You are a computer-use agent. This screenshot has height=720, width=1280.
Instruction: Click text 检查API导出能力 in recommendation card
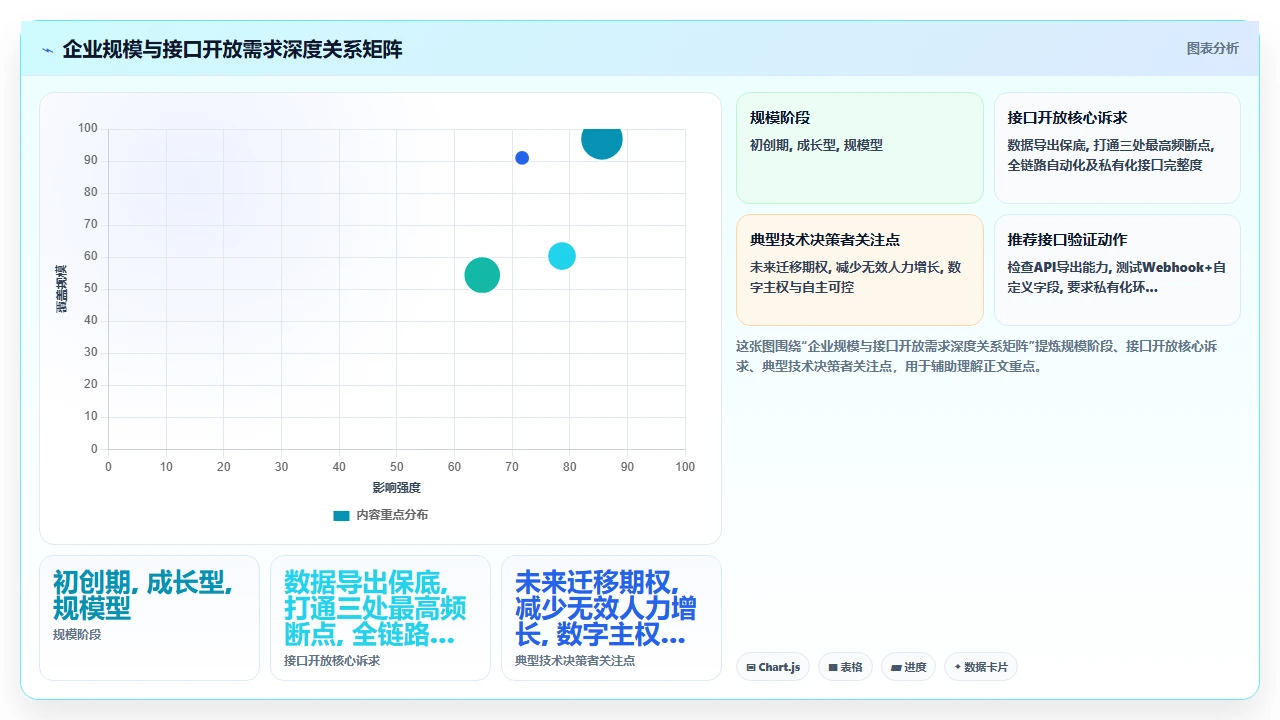pyautogui.click(x=1059, y=267)
